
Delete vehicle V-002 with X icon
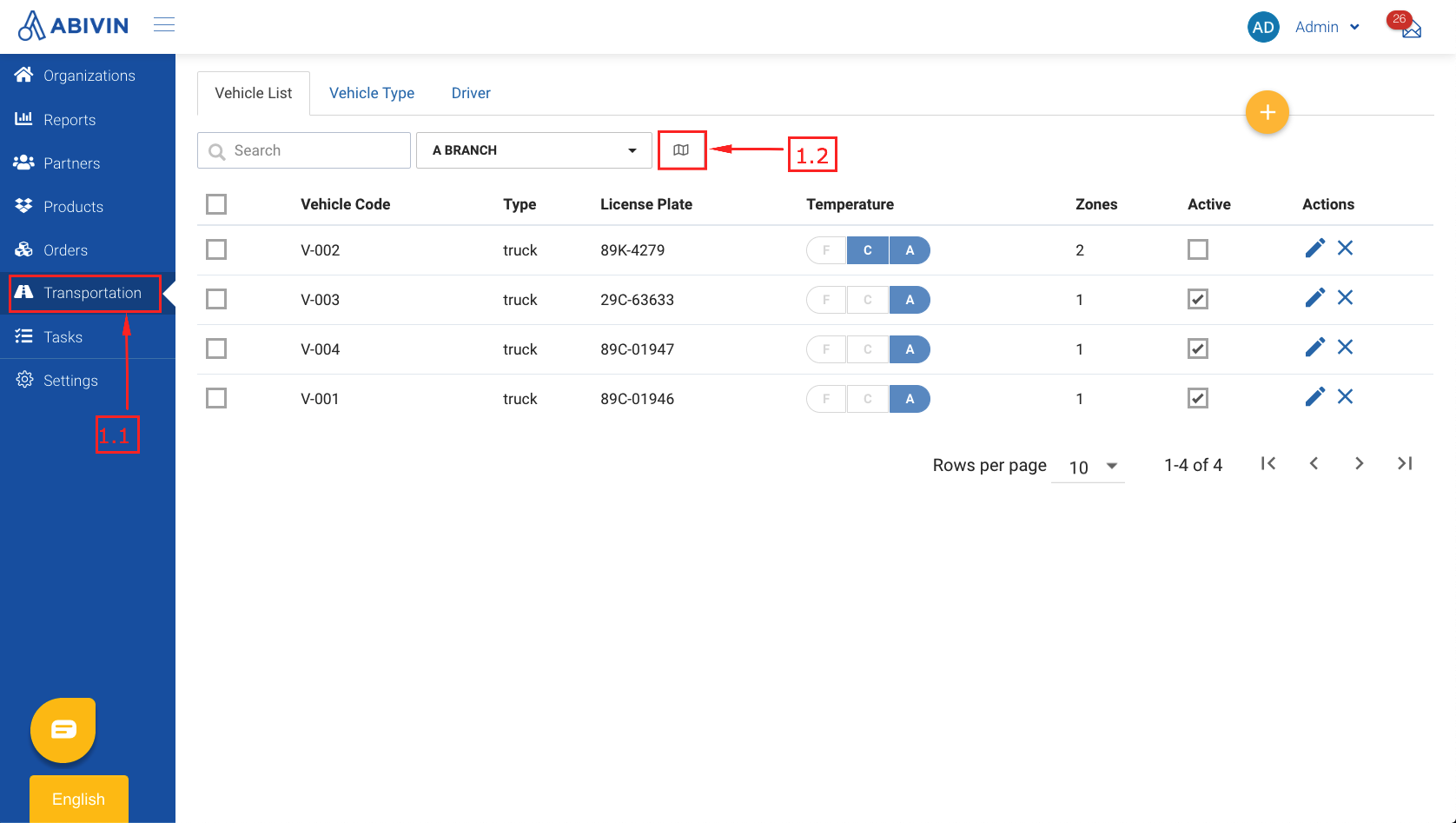(x=1345, y=249)
